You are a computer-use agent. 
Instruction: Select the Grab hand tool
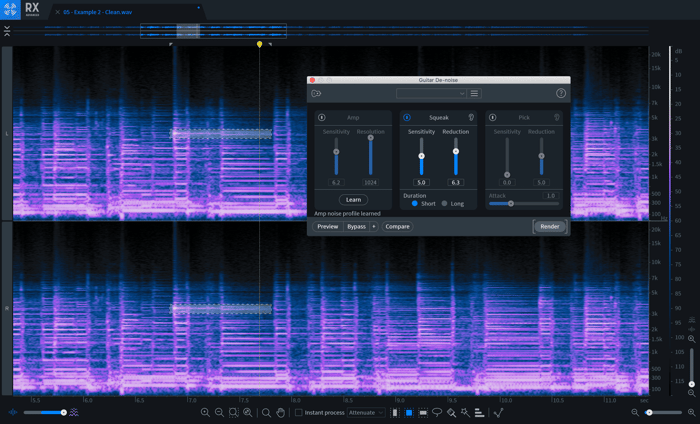[x=280, y=413]
